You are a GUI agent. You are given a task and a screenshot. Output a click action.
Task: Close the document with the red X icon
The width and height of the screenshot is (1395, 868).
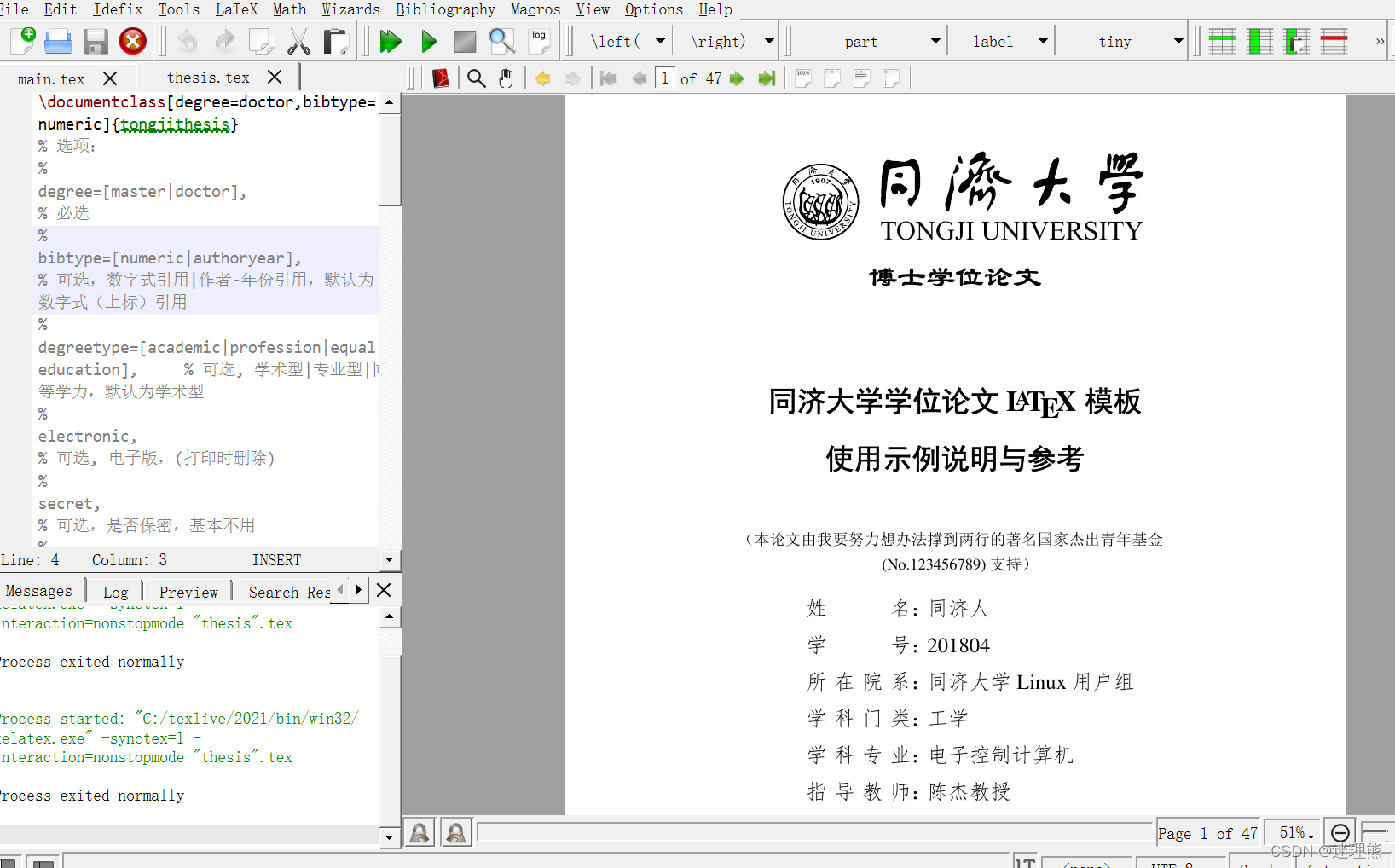point(132,41)
